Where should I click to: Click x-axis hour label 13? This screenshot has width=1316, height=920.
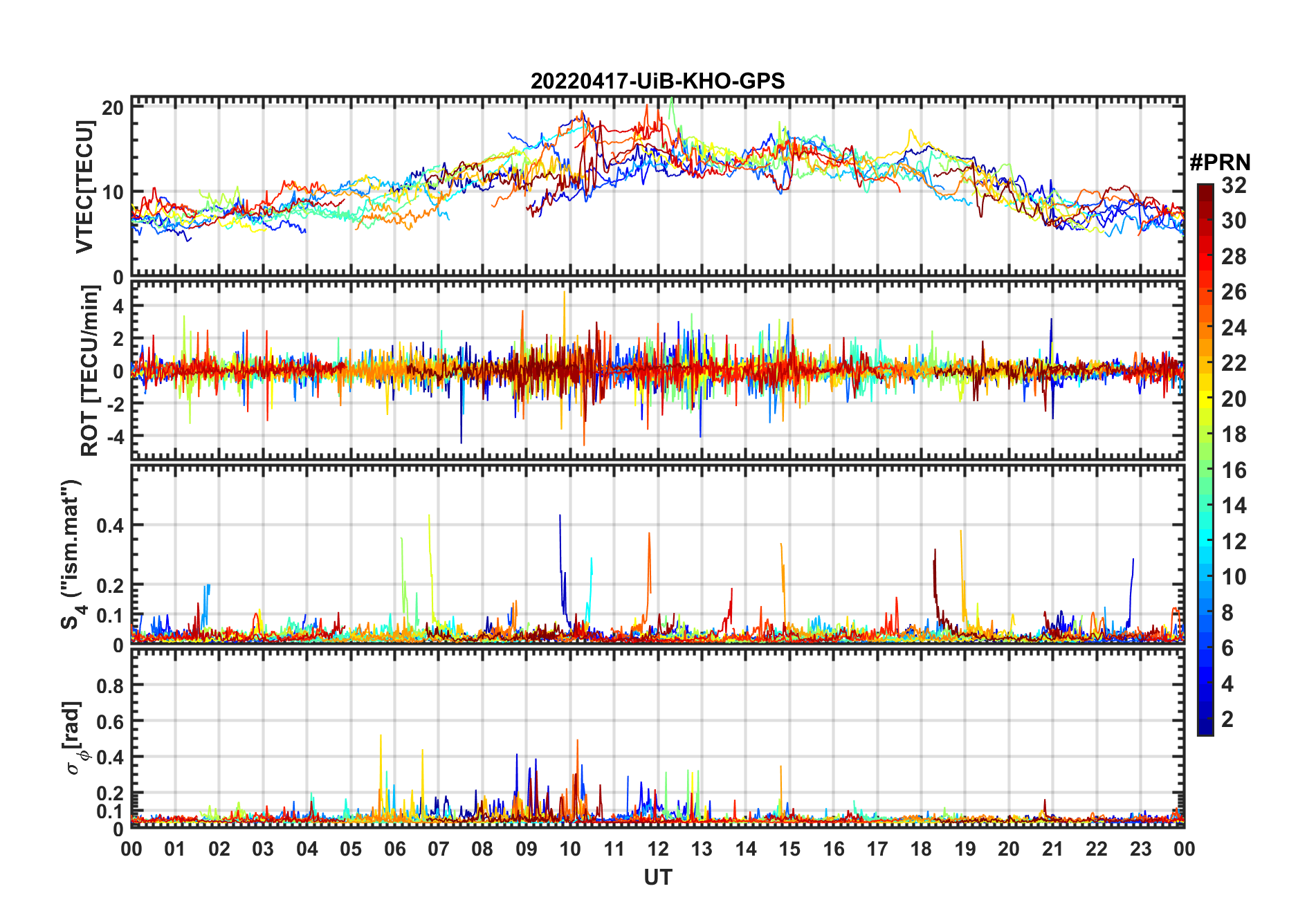(702, 849)
